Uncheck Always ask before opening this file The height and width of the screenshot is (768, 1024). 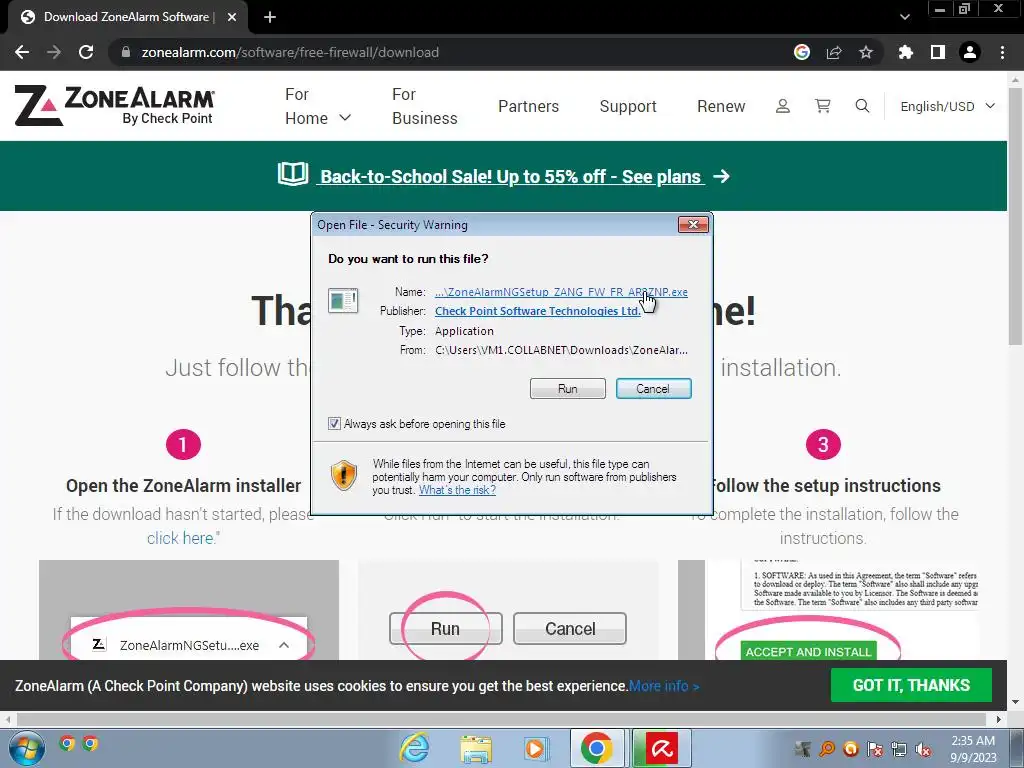tap(334, 424)
